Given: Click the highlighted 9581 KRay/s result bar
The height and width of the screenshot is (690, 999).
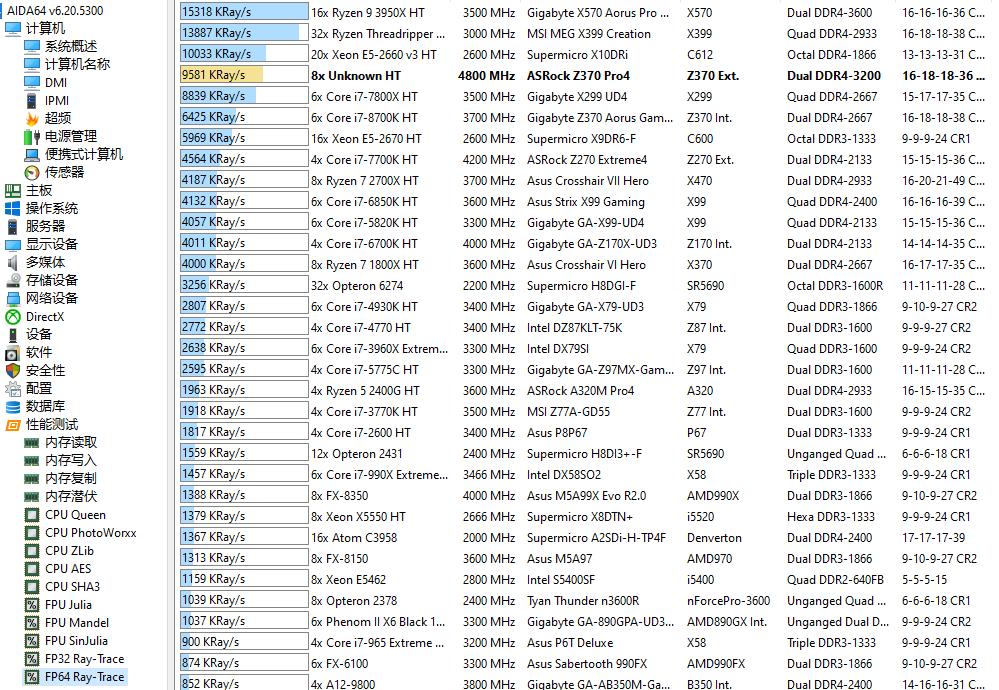Looking at the screenshot, I should 245,75.
